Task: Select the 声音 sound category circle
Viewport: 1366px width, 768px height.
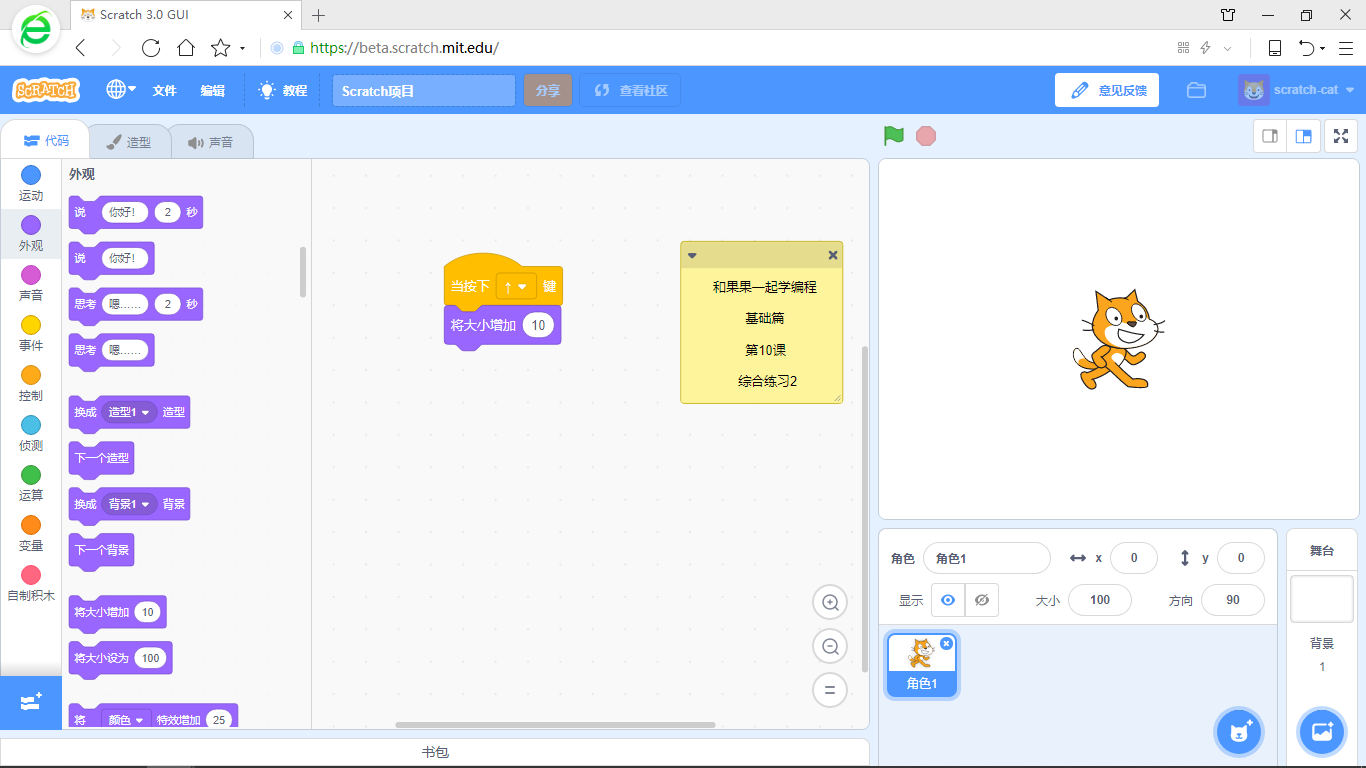Action: [31, 275]
